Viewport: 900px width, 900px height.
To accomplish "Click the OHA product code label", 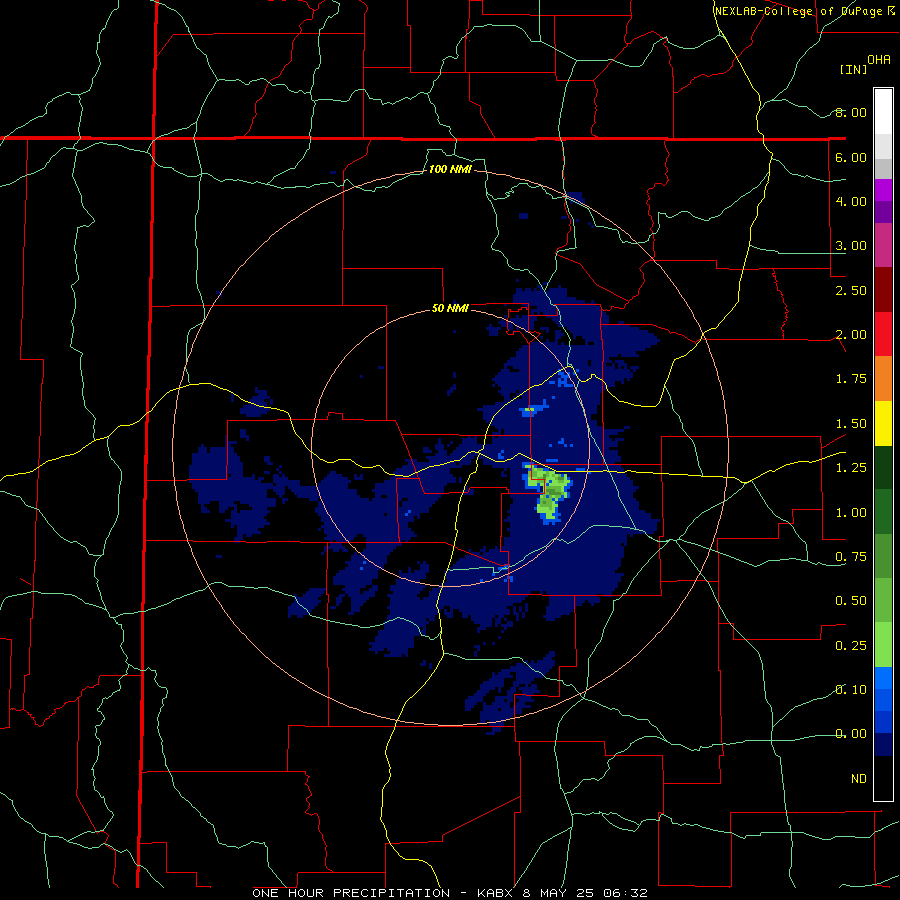I will (879, 60).
